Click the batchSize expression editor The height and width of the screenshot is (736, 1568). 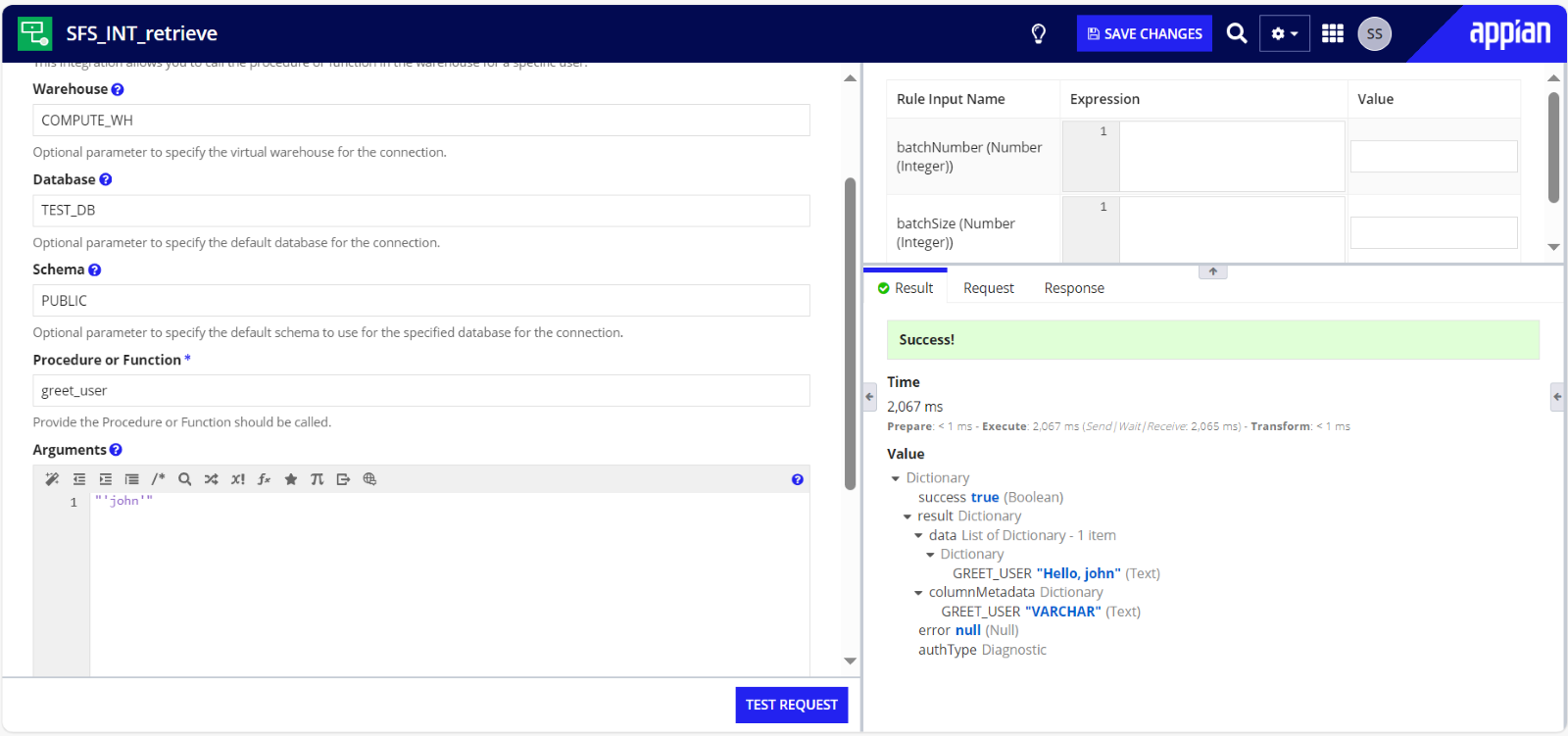[x=1232, y=230]
